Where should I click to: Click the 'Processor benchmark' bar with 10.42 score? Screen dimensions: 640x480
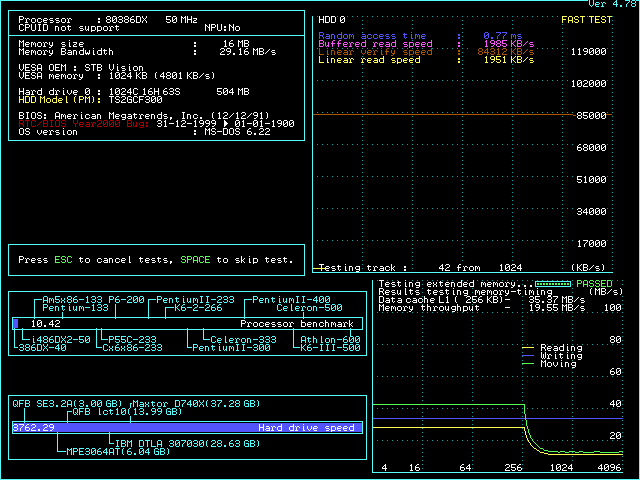point(188,324)
